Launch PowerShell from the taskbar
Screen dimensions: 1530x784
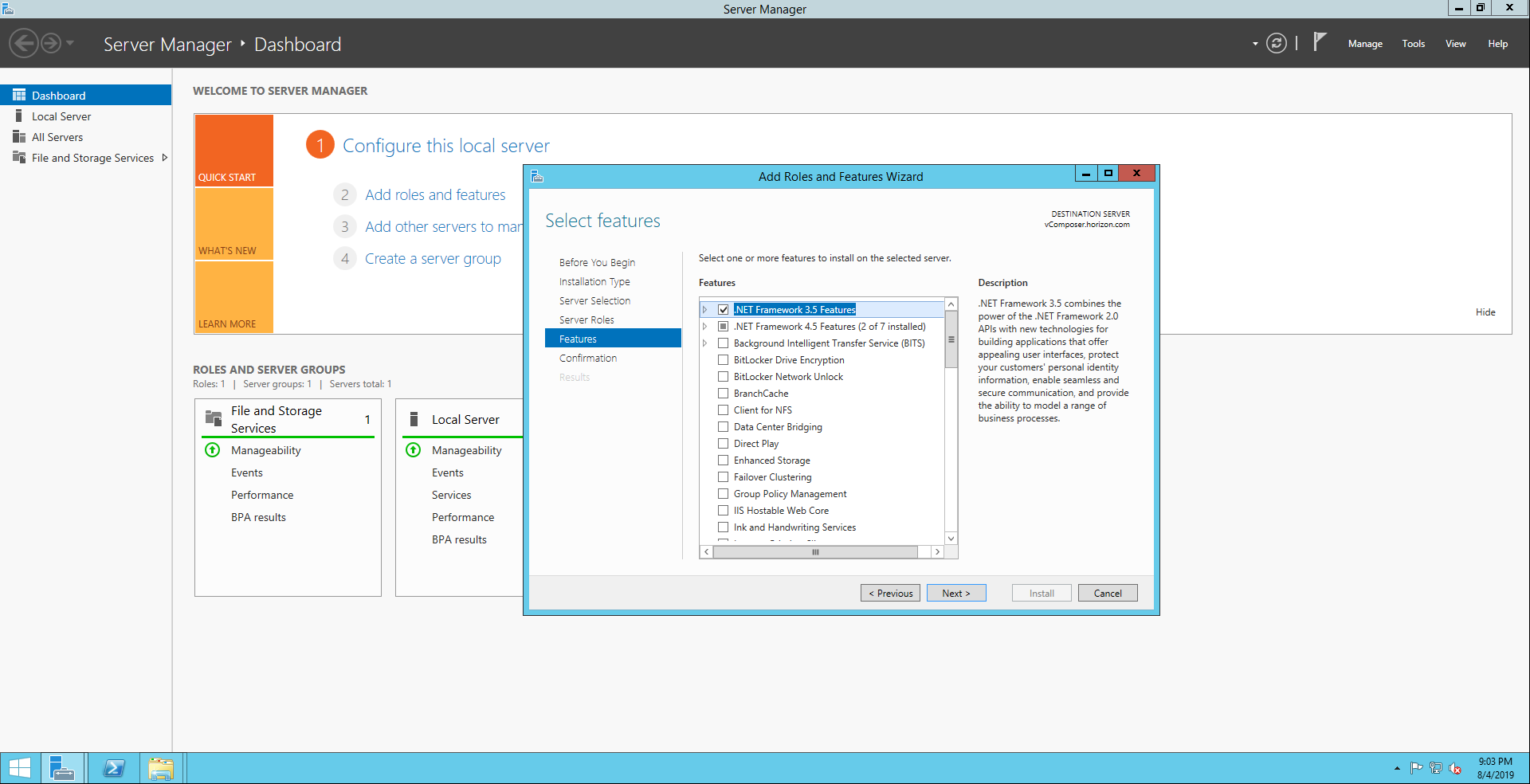point(114,768)
